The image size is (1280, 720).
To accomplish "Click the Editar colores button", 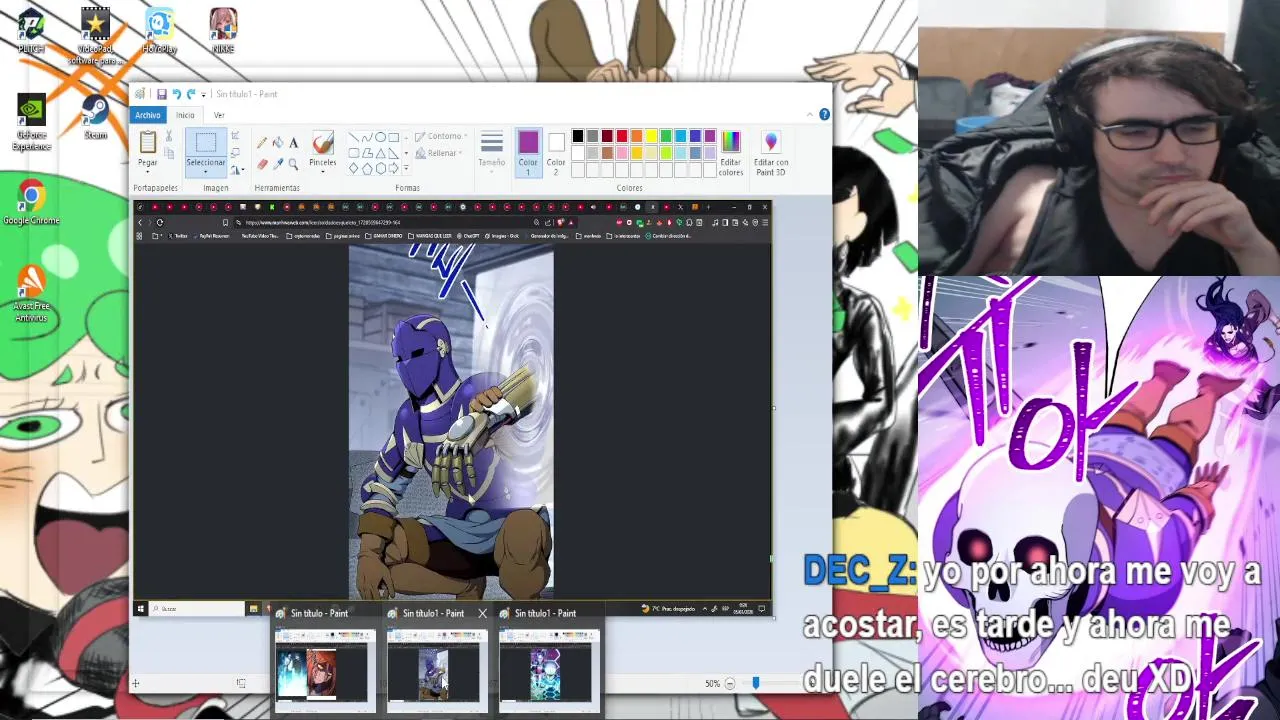I will (731, 153).
